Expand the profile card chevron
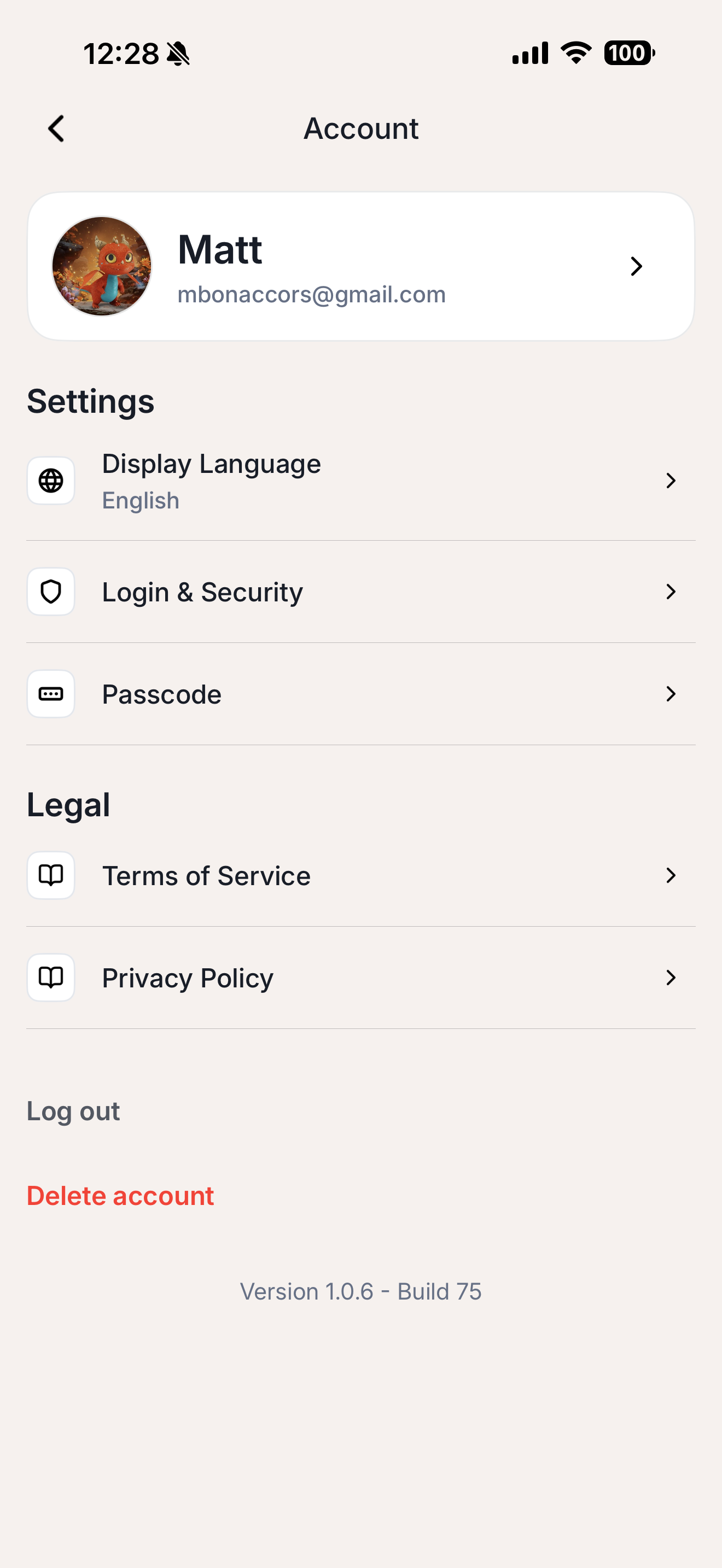 [636, 266]
